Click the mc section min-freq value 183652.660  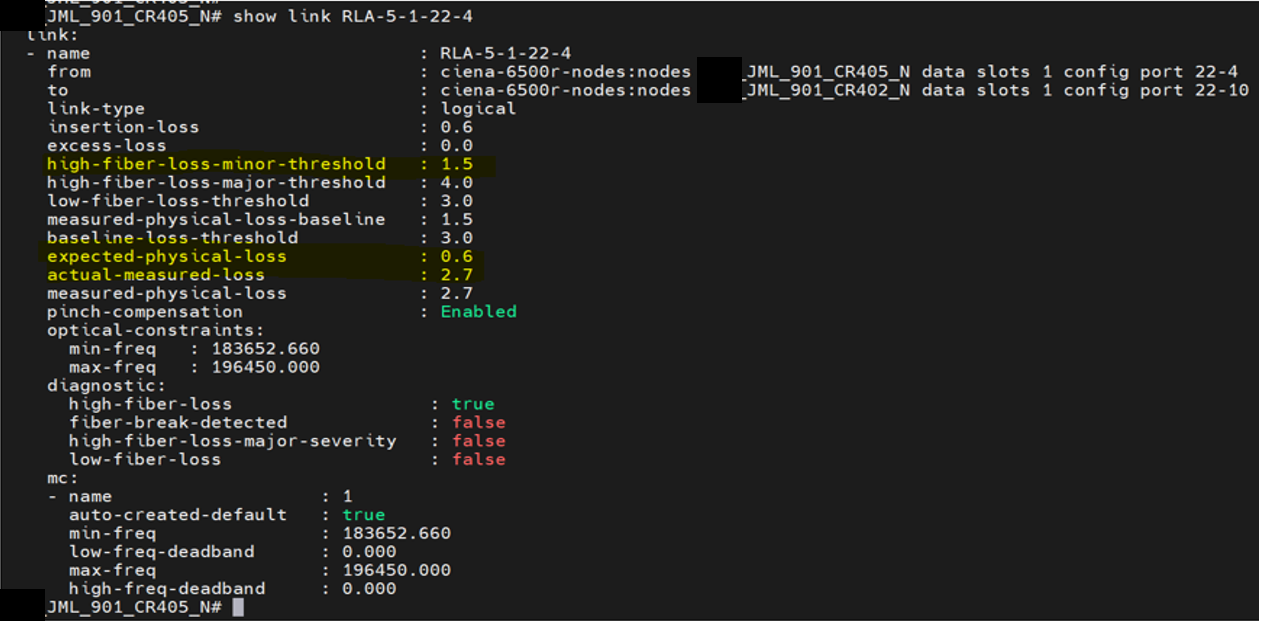[397, 533]
